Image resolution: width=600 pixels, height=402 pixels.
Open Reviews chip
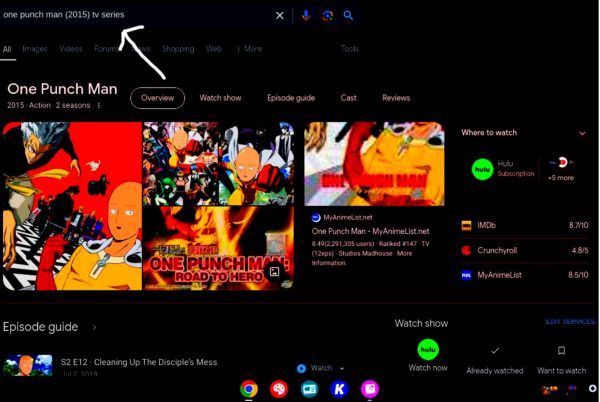tap(396, 98)
